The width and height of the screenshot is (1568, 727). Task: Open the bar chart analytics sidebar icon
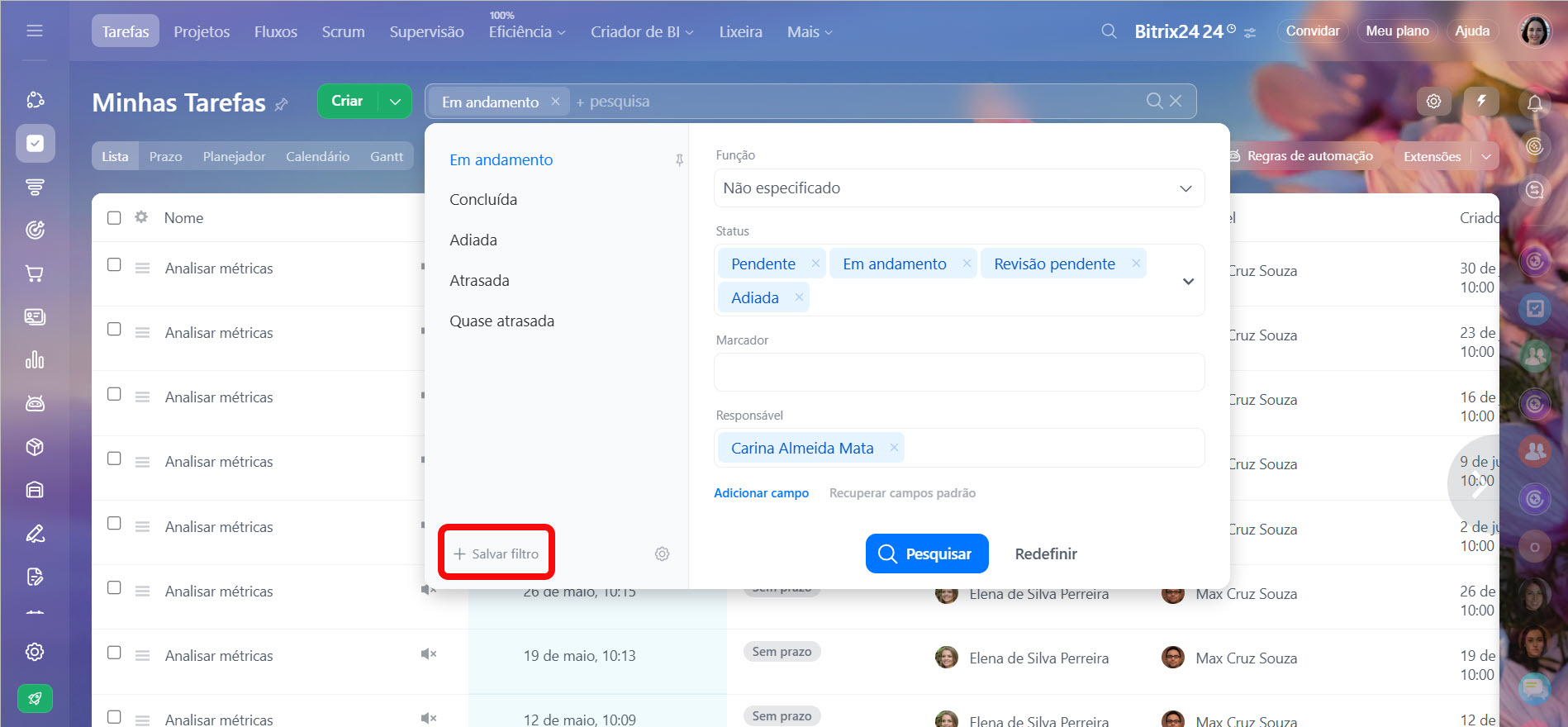point(35,360)
